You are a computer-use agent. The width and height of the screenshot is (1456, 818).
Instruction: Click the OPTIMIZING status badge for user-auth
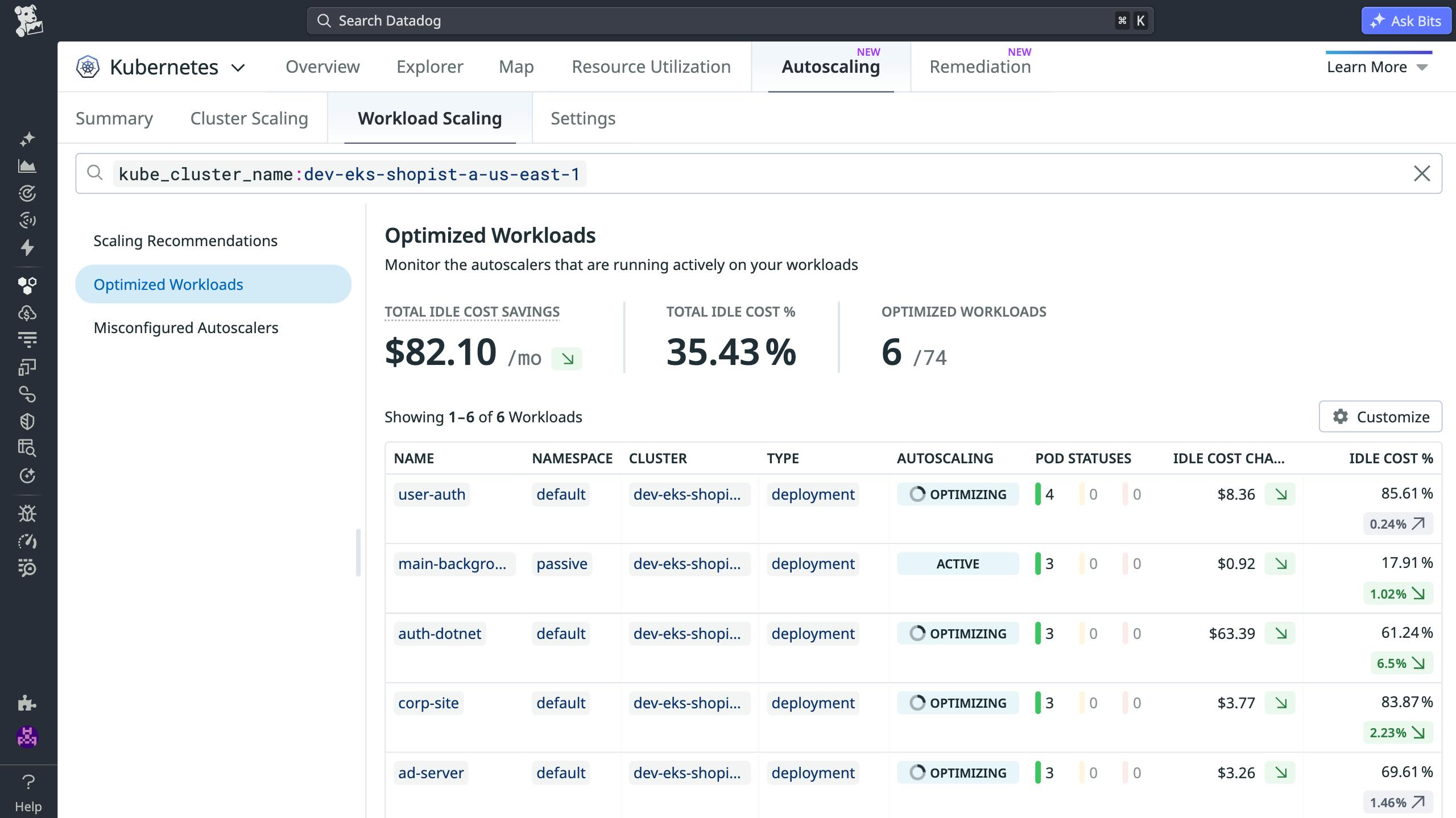[x=957, y=494]
